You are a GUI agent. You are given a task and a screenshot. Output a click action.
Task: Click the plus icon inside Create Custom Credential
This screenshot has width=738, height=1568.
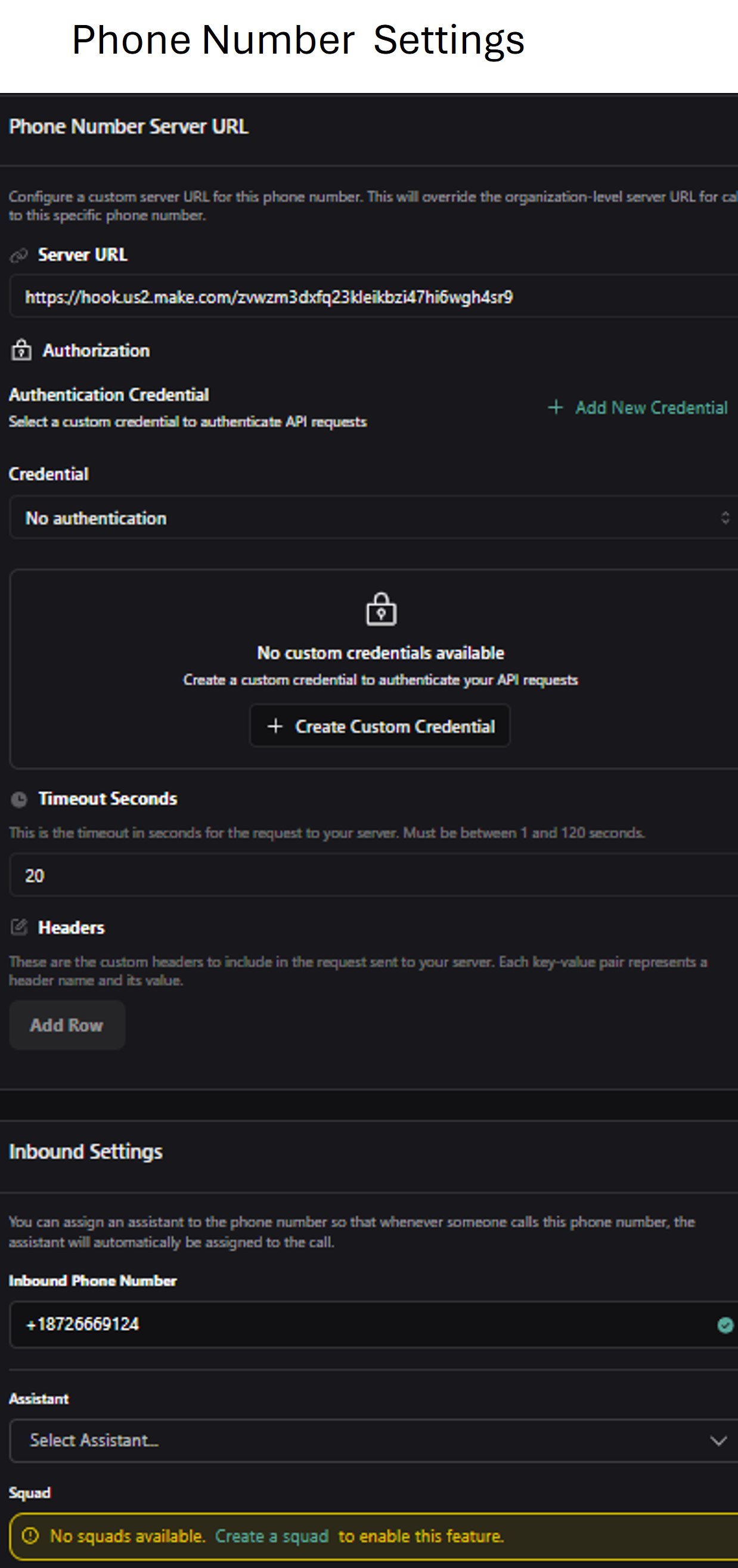[275, 725]
